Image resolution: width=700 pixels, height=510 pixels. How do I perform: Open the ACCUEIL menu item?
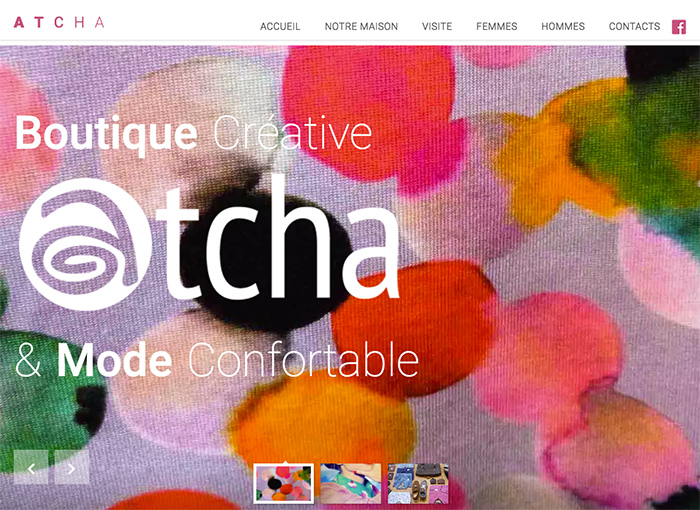tap(280, 27)
